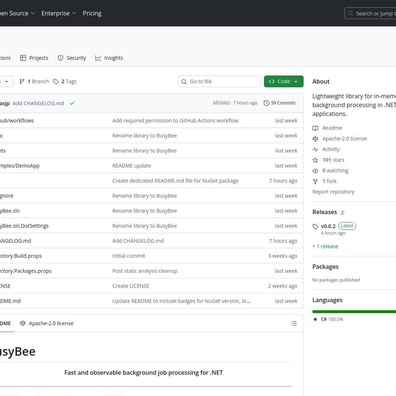Open the README outline list icon

click(294, 323)
